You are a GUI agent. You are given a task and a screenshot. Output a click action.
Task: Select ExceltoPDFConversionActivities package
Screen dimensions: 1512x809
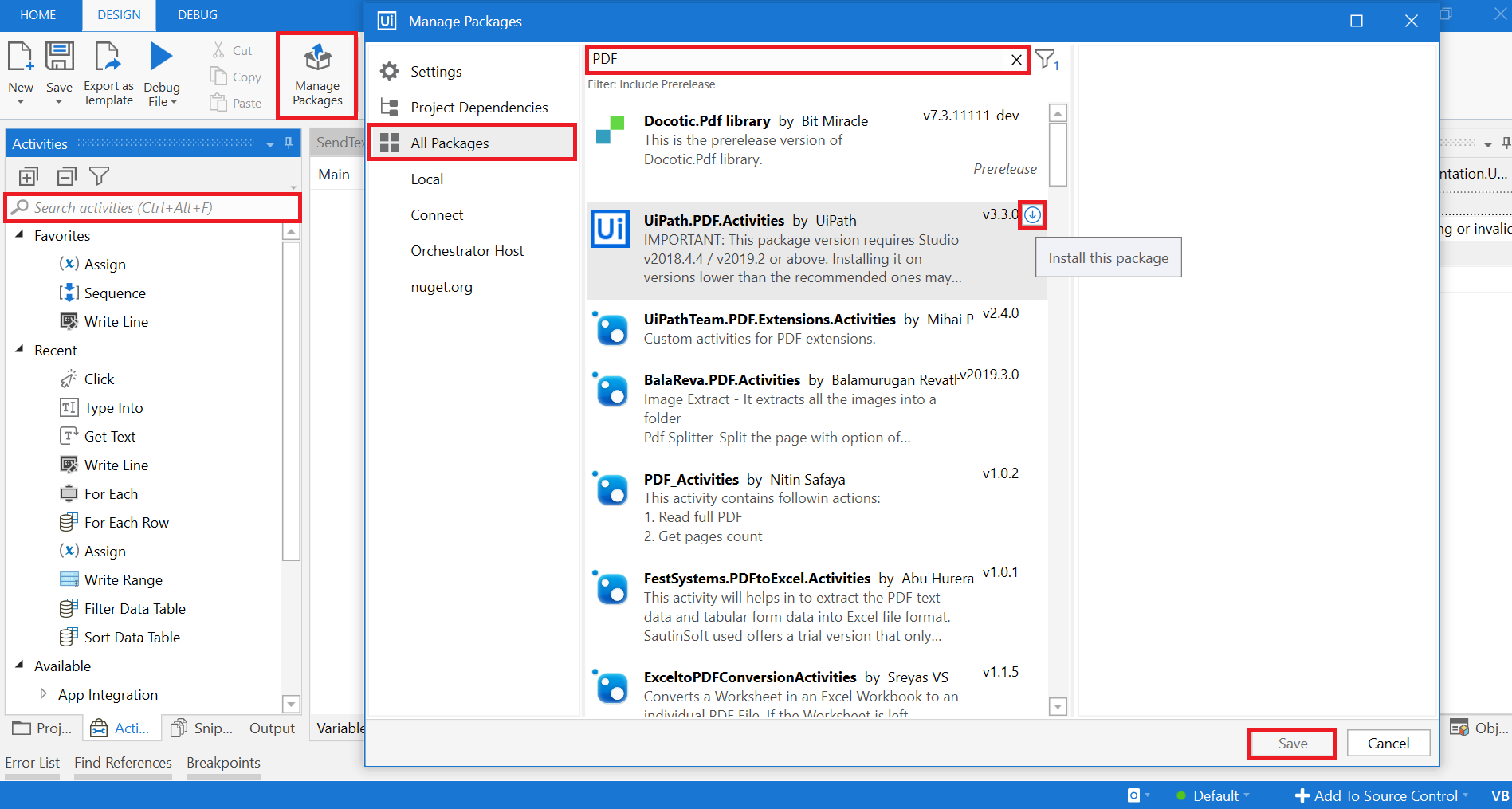tap(817, 689)
